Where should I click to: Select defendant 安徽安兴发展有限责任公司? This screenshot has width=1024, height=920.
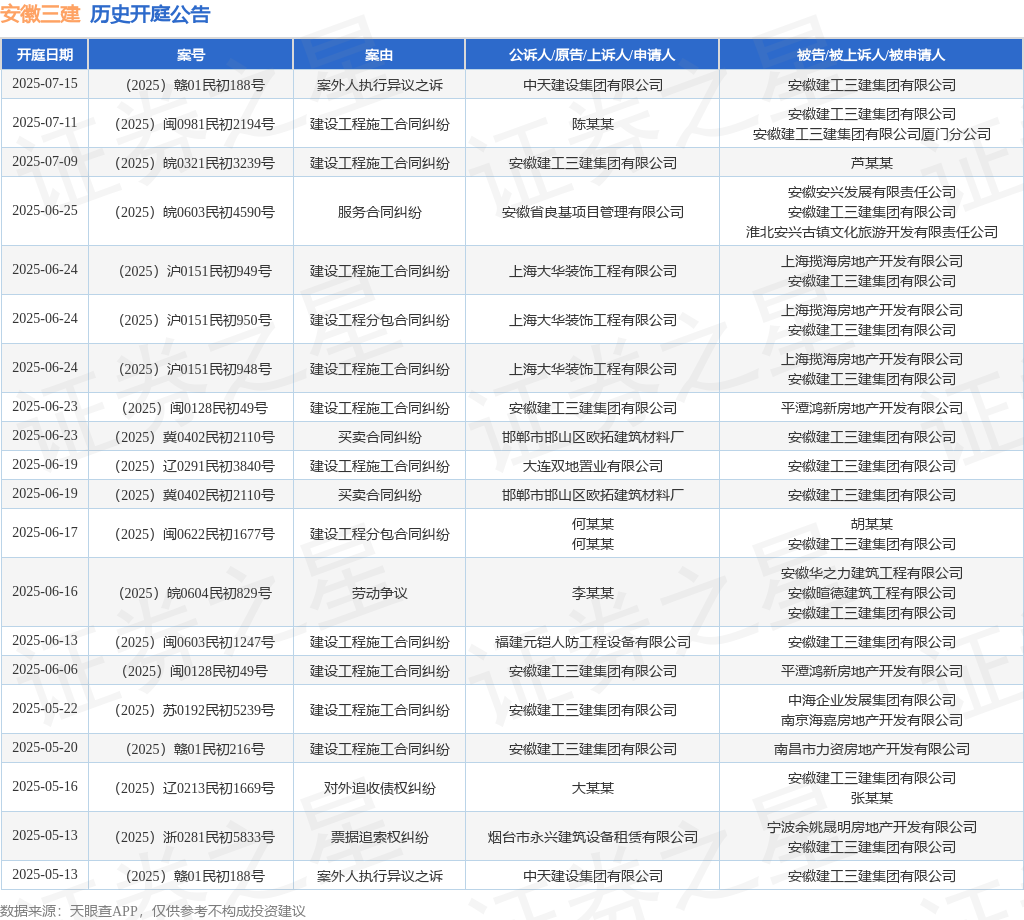click(871, 192)
